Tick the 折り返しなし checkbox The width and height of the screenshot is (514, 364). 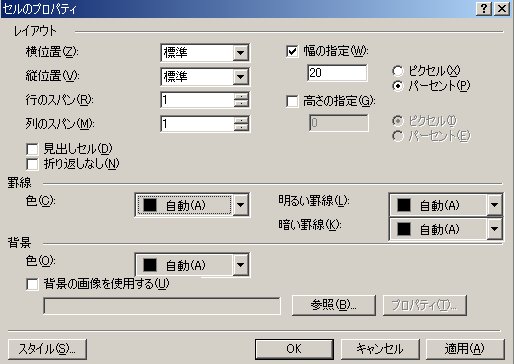pos(32,164)
